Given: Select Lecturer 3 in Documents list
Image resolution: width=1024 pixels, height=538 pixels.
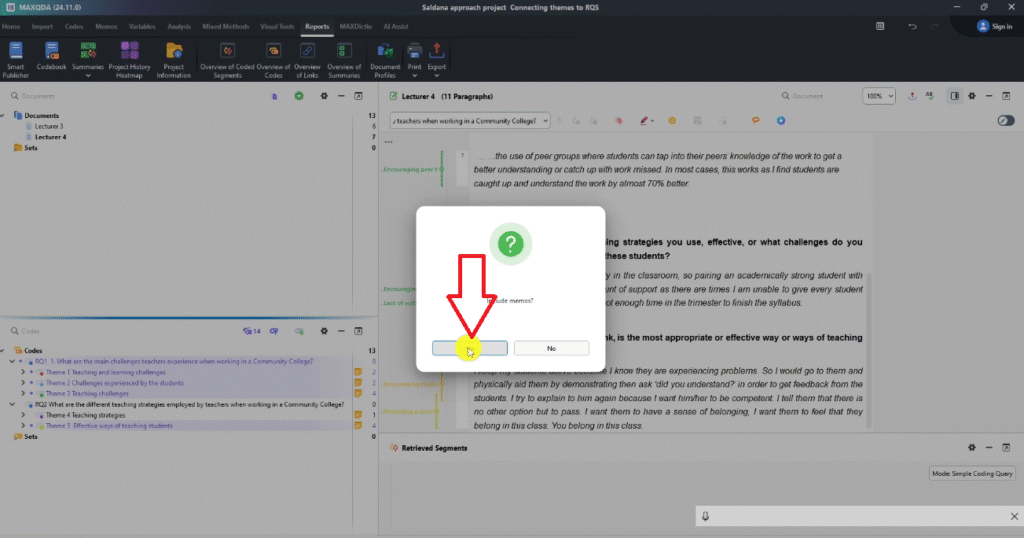Looking at the screenshot, I should [x=49, y=127].
